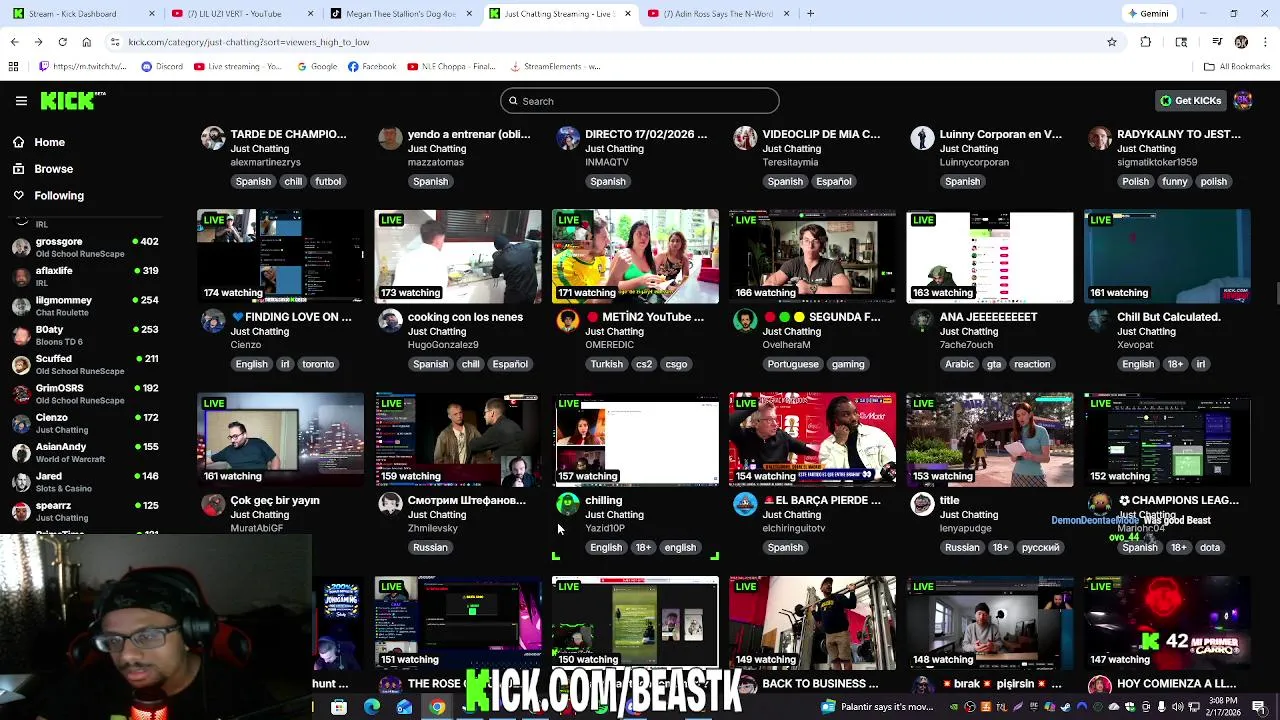Click the futbol tag under alexmartinezrys
Screen dimensions: 1280x720
click(x=328, y=181)
